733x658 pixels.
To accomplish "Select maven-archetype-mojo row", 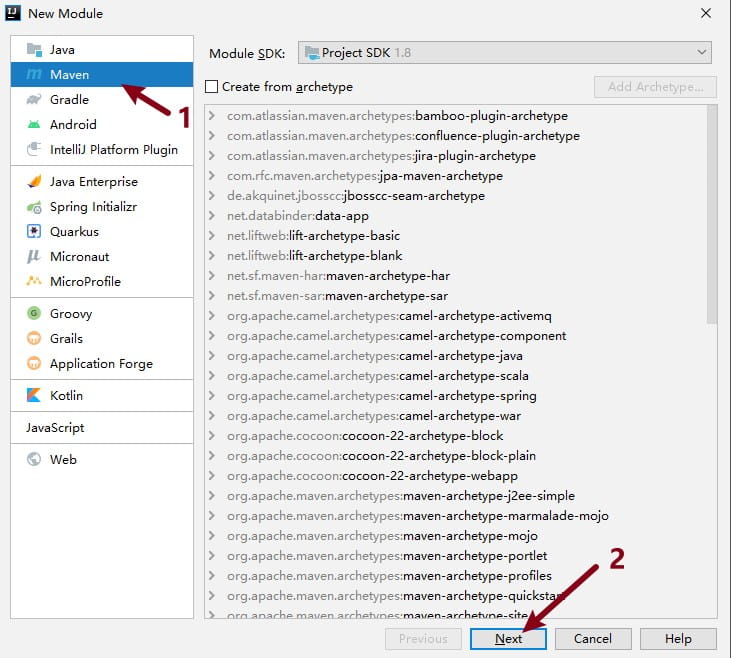I will point(456,536).
